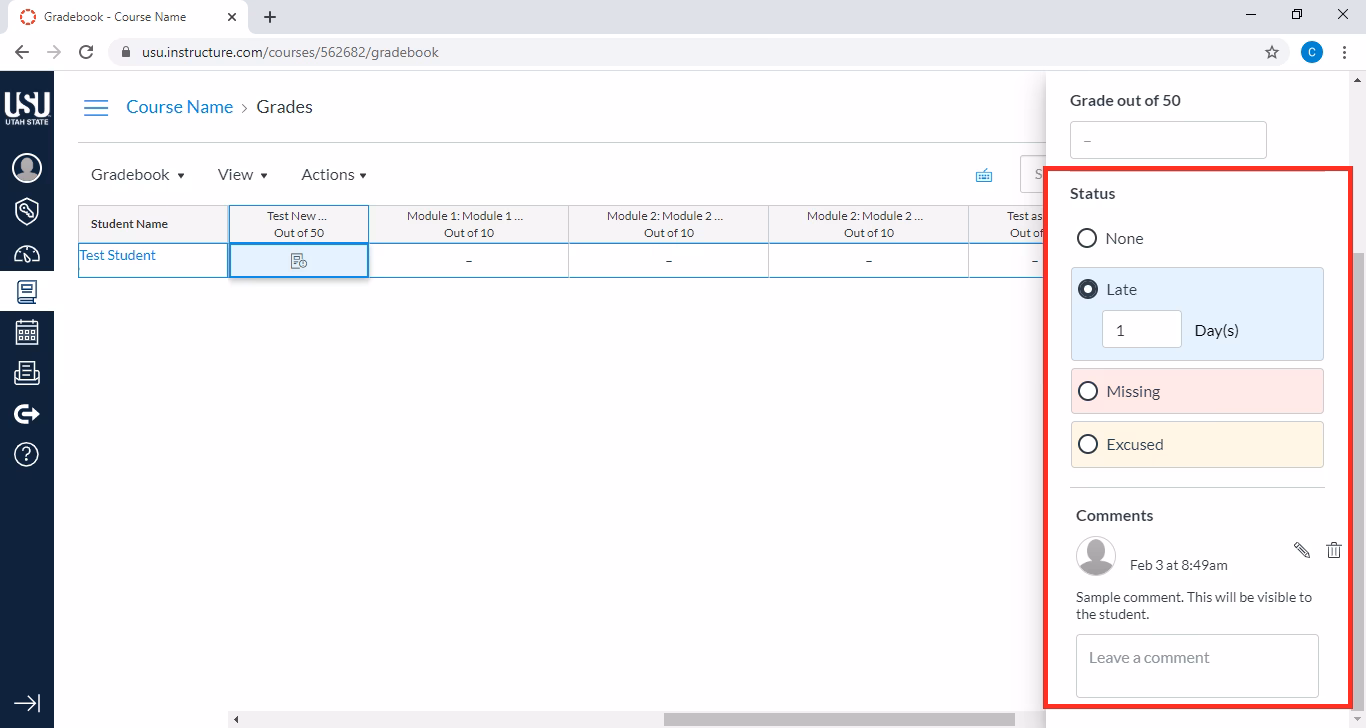1366x728 pixels.
Task: Open the Admin shield icon
Action: (27, 211)
